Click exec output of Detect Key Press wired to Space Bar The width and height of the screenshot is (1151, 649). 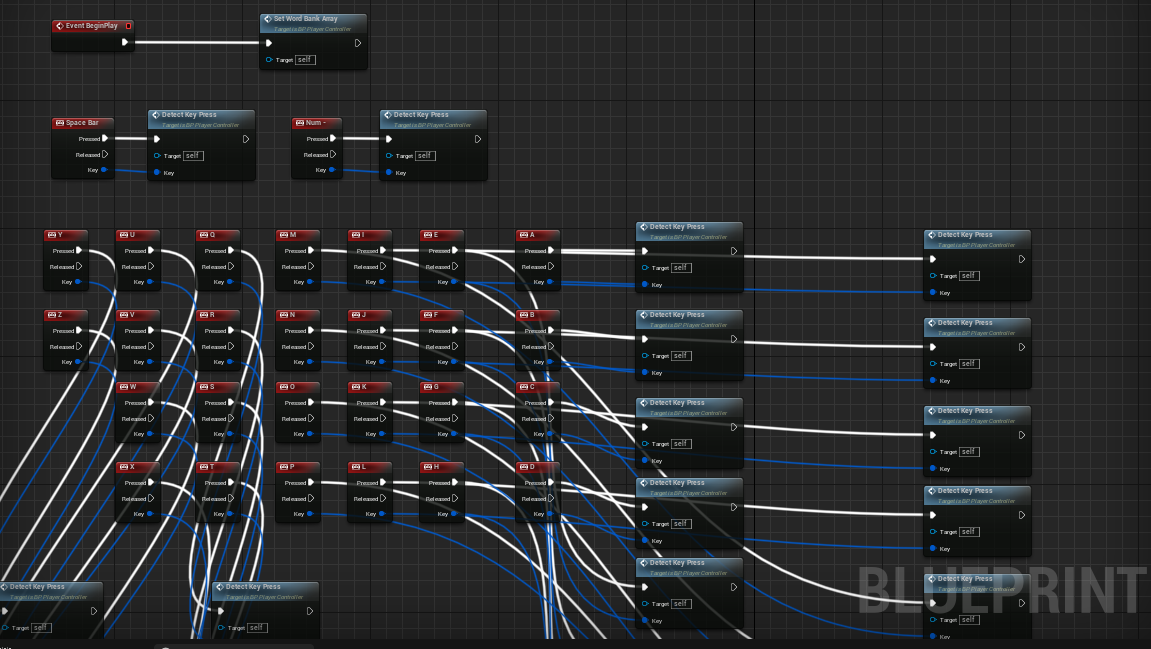click(x=246, y=139)
